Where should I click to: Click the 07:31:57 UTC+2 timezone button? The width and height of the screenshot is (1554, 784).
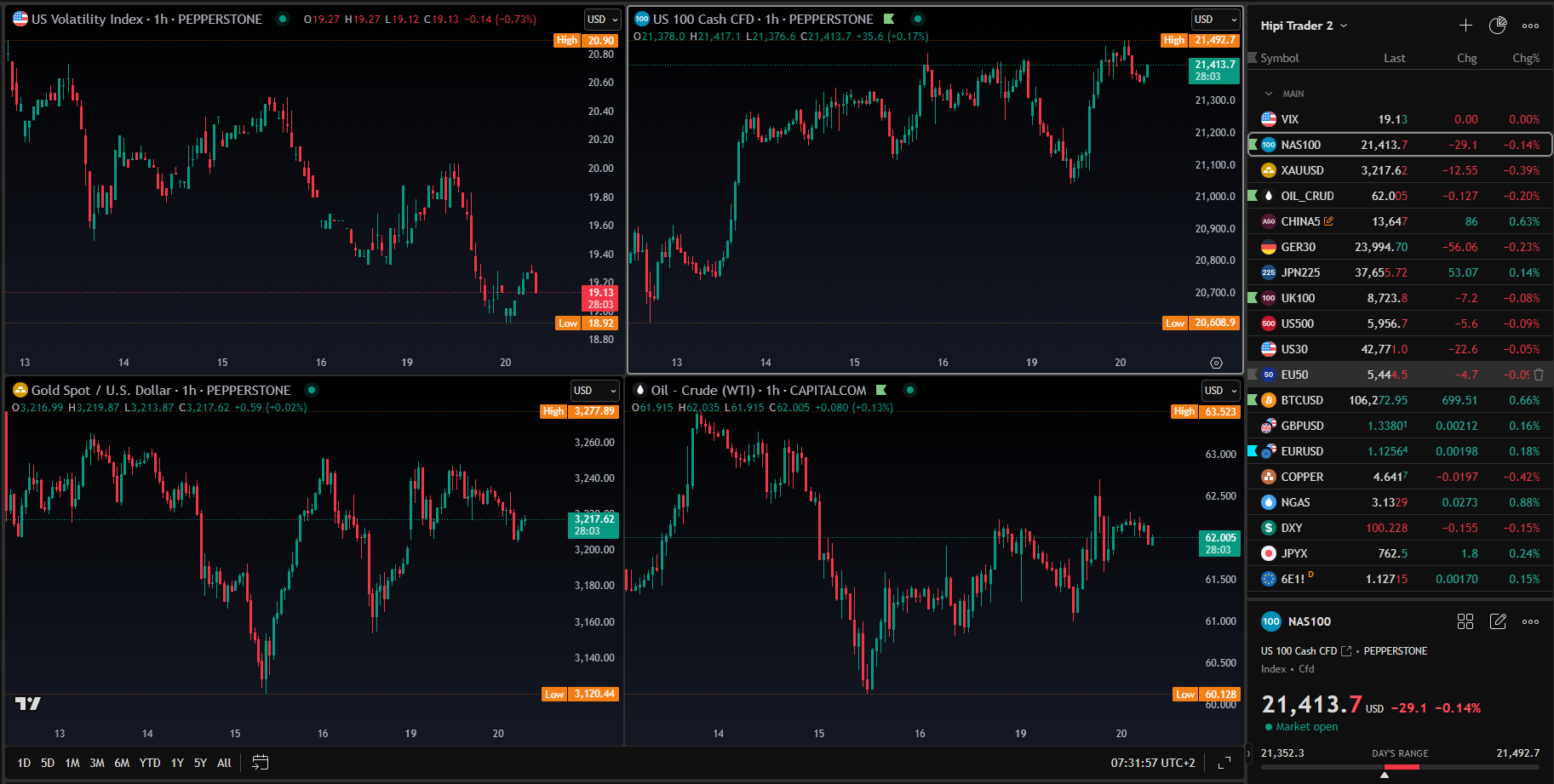click(x=1153, y=763)
